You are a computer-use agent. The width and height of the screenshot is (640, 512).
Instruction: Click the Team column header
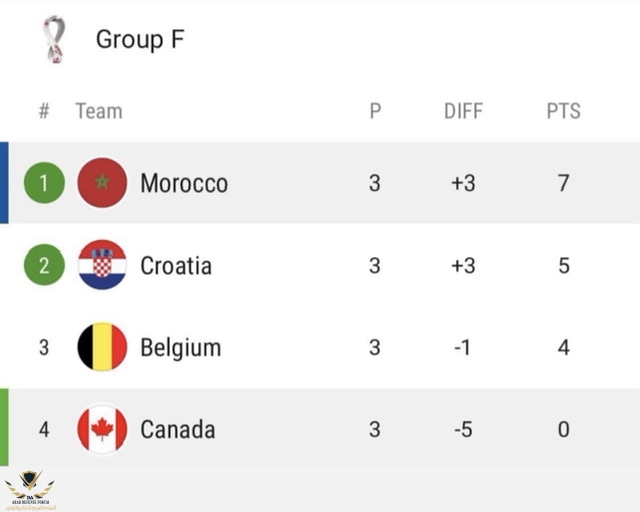(99, 111)
